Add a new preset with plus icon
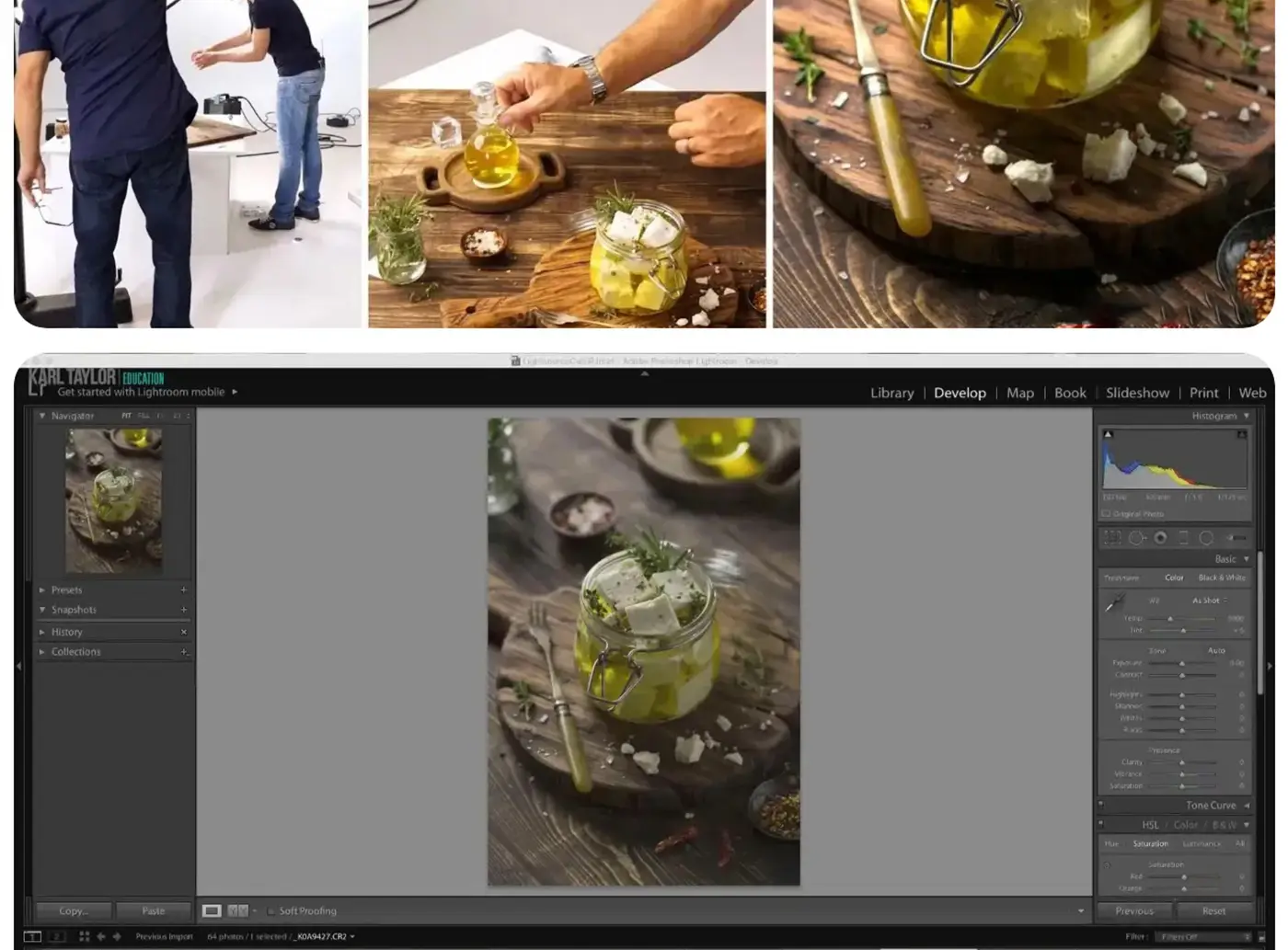This screenshot has width=1288, height=950. coord(184,589)
